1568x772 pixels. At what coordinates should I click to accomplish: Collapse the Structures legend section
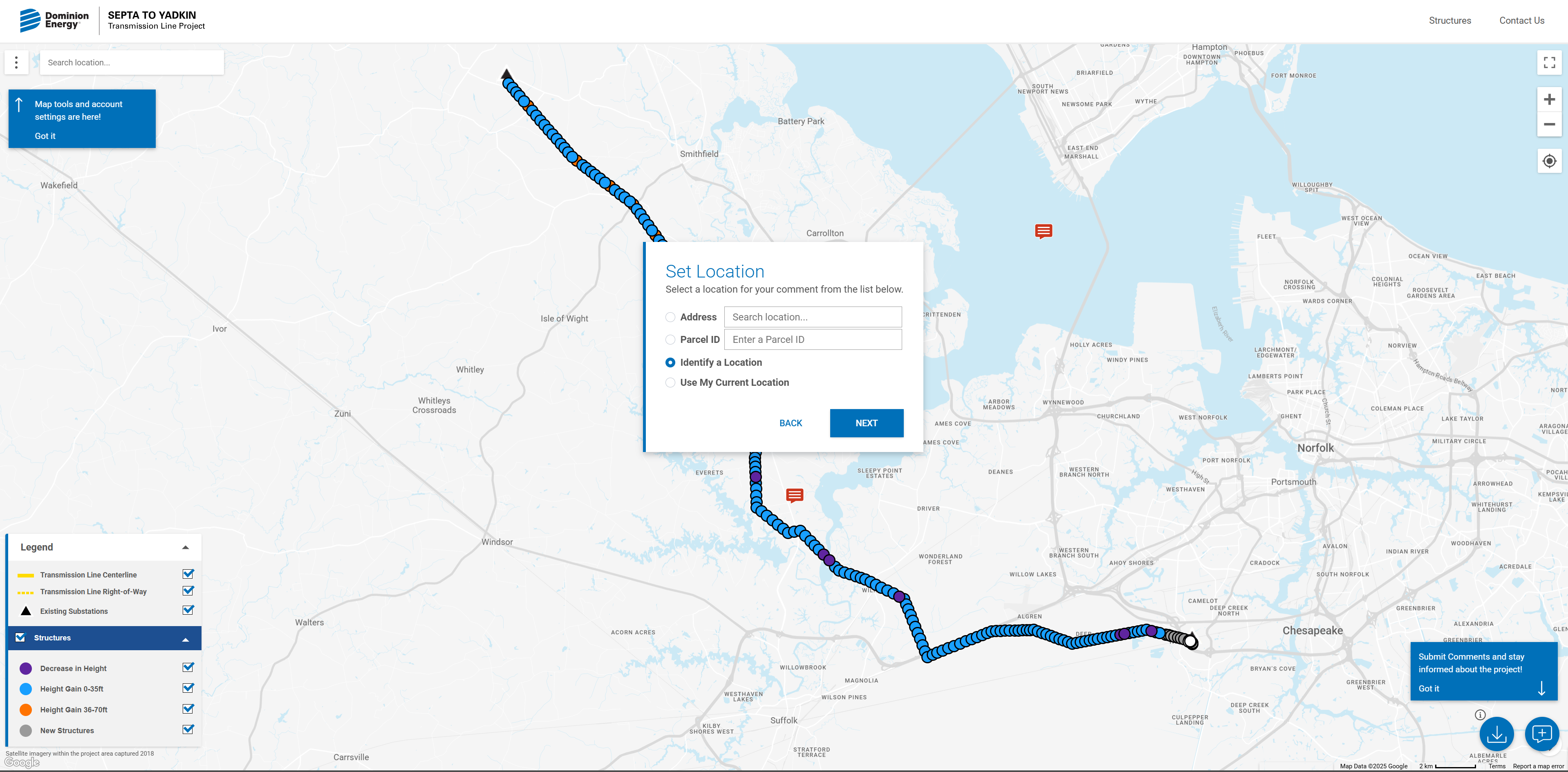click(x=186, y=639)
